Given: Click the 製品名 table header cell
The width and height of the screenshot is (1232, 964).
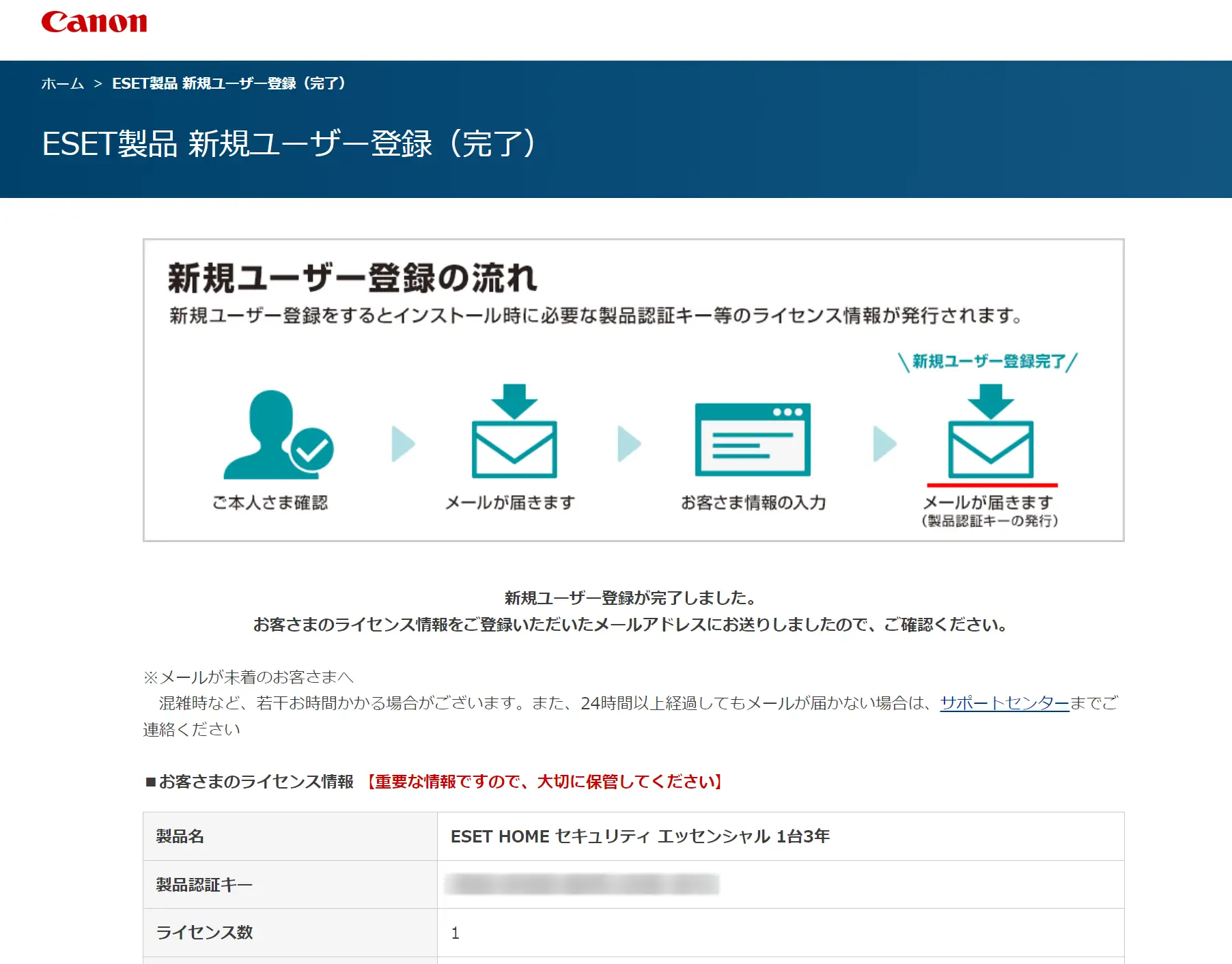Looking at the screenshot, I should (290, 836).
